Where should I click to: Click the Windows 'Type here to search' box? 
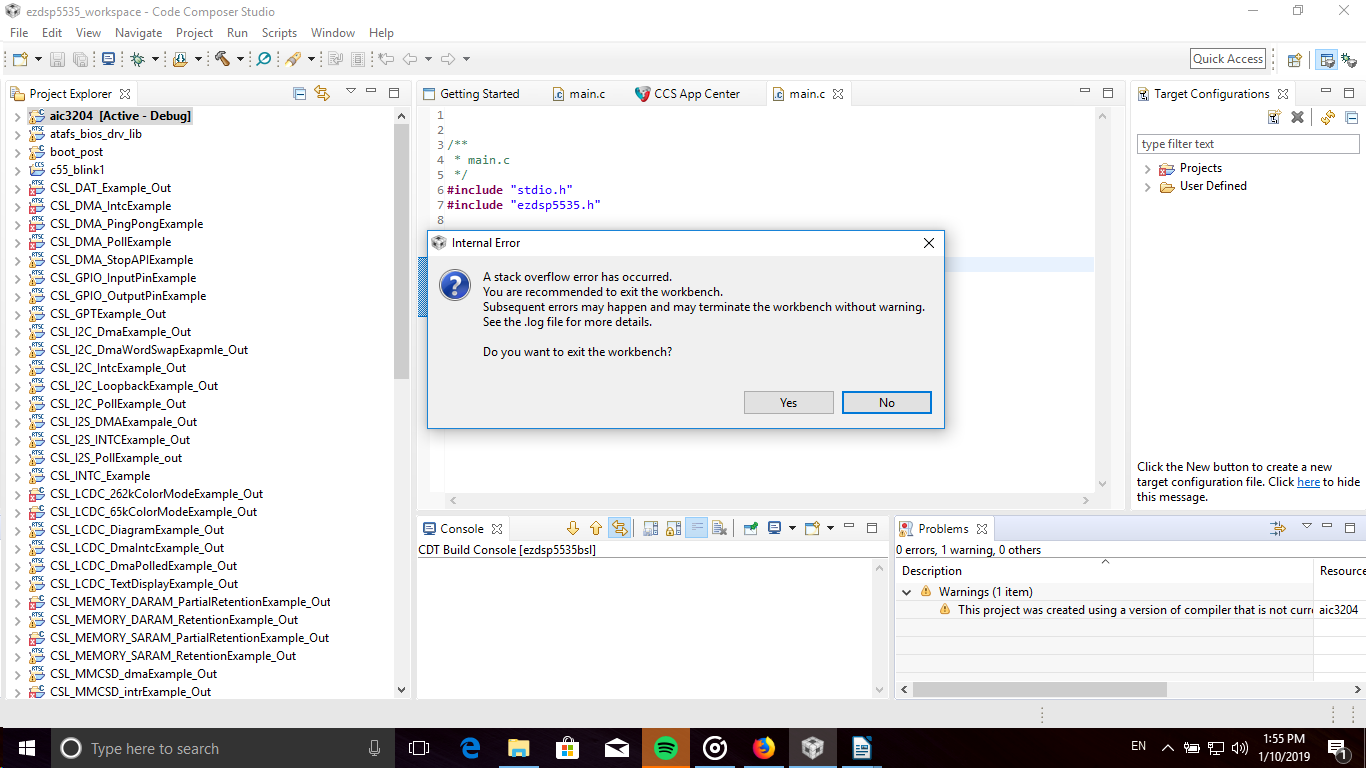click(222, 748)
